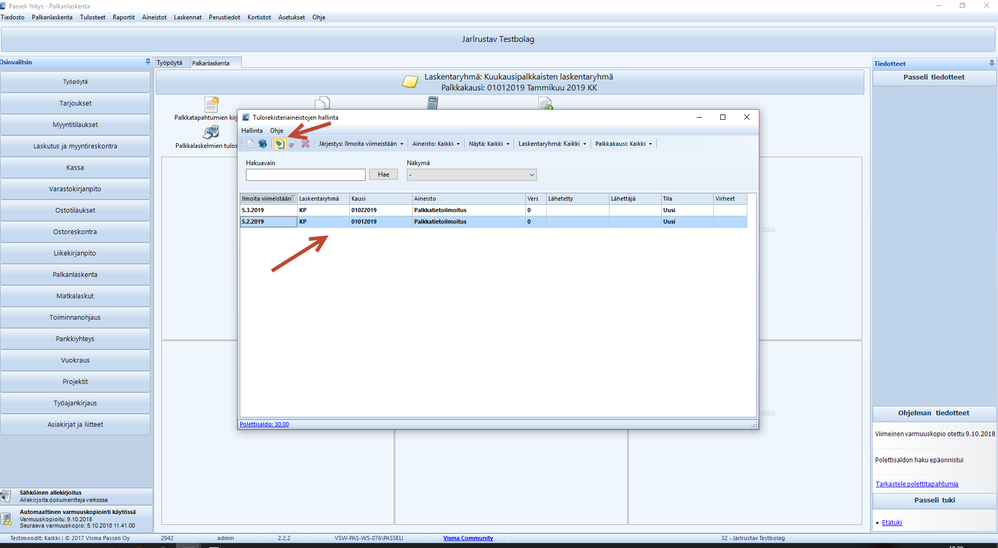Click the yellow note icon beside Laskentaryhmä
Viewport: 998px width, 548px height.
point(411,81)
